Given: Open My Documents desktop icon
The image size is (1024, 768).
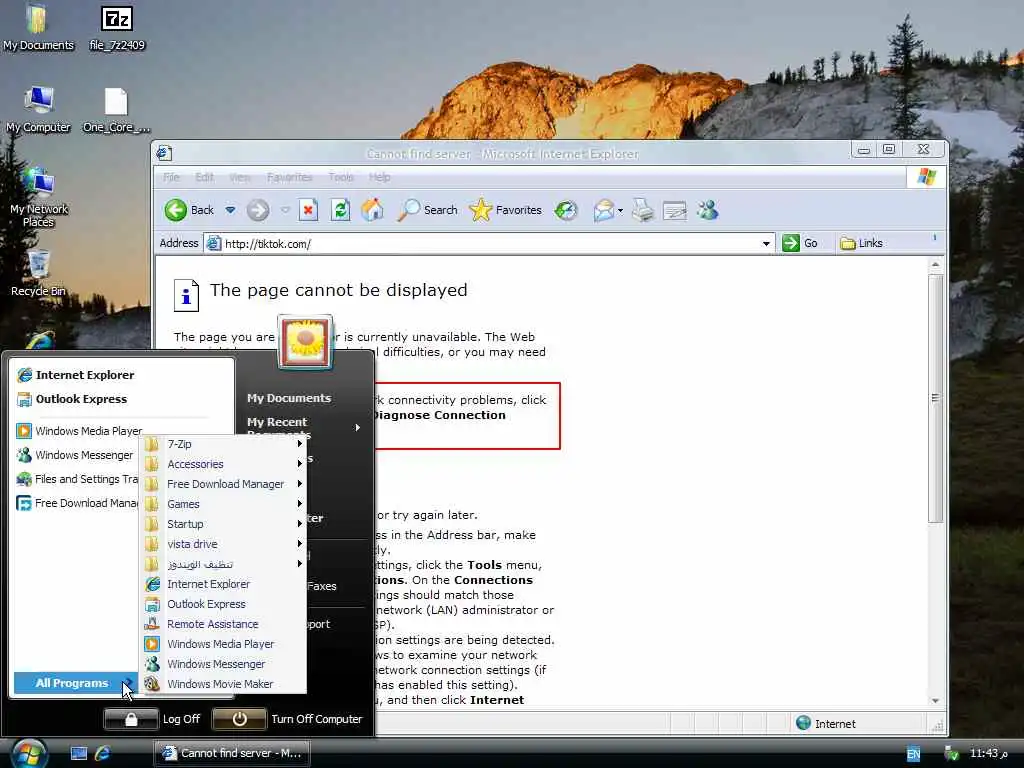Looking at the screenshot, I should coord(38,27).
